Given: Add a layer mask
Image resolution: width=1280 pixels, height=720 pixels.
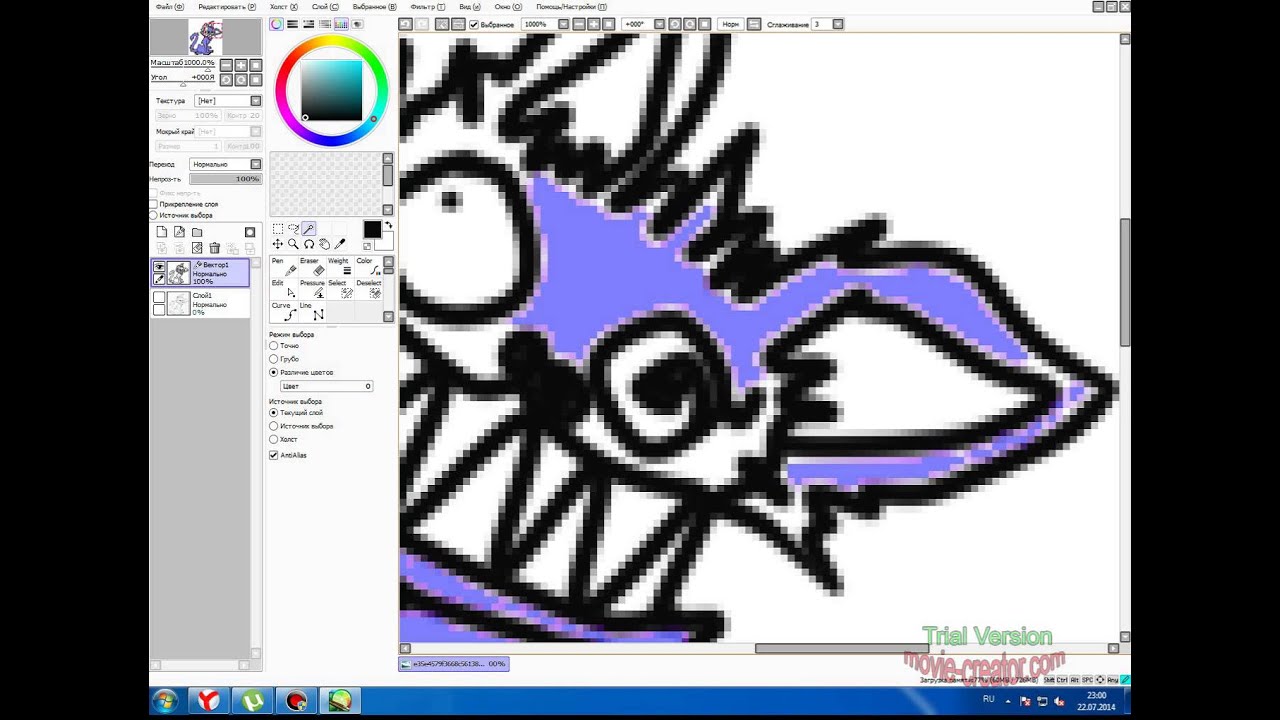Looking at the screenshot, I should [250, 232].
